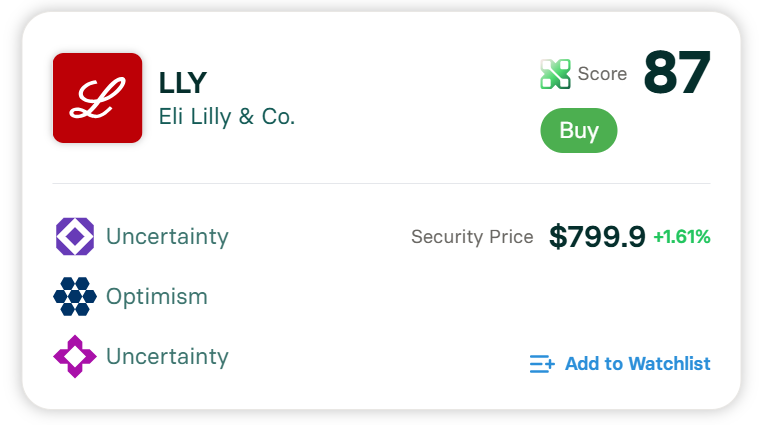764x432 pixels.
Task: Click the green Score cross icon
Action: coord(555,74)
